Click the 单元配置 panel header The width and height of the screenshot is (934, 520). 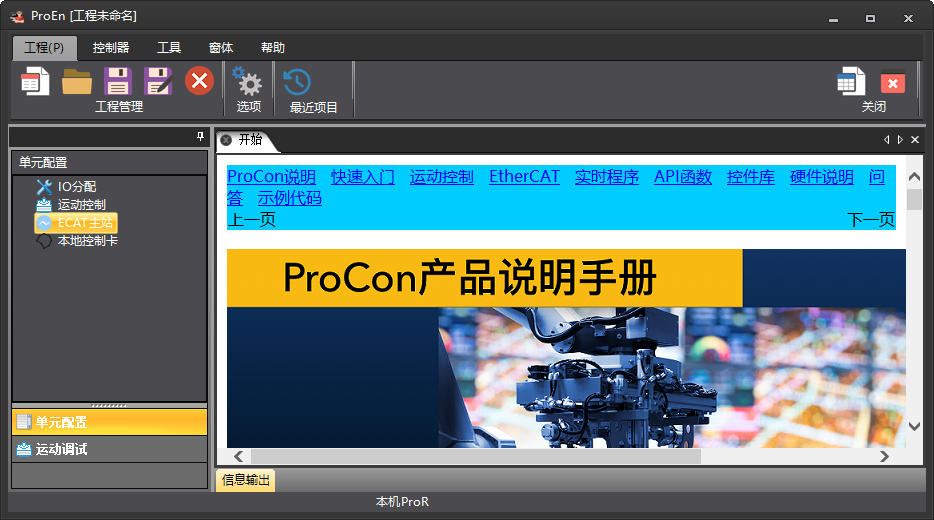[x=110, y=163]
